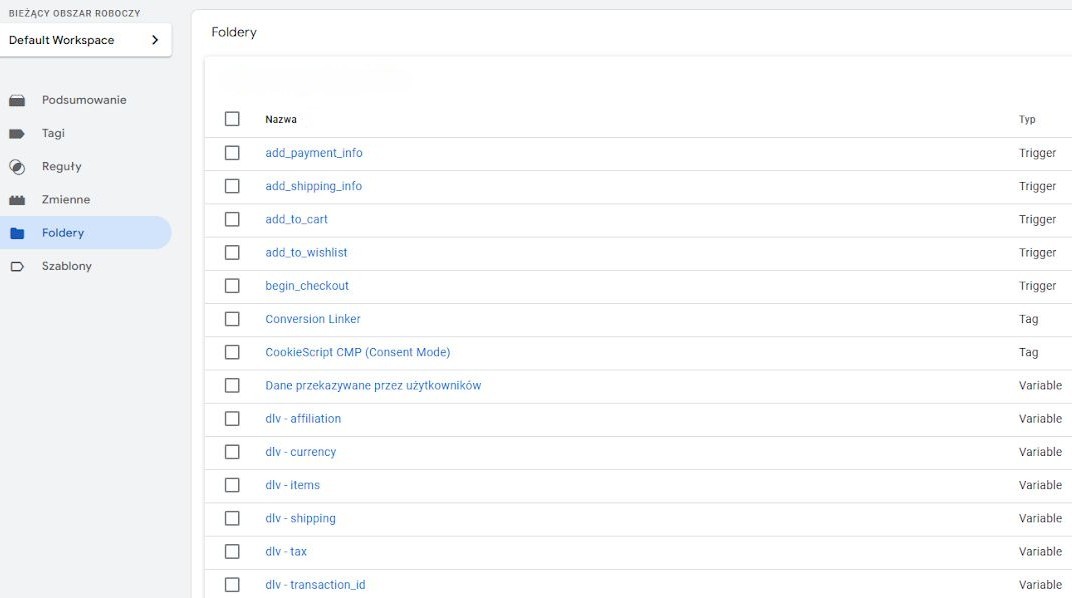Check the CookieScript CMP row checkbox
Screen dimensions: 1072x598
[232, 352]
